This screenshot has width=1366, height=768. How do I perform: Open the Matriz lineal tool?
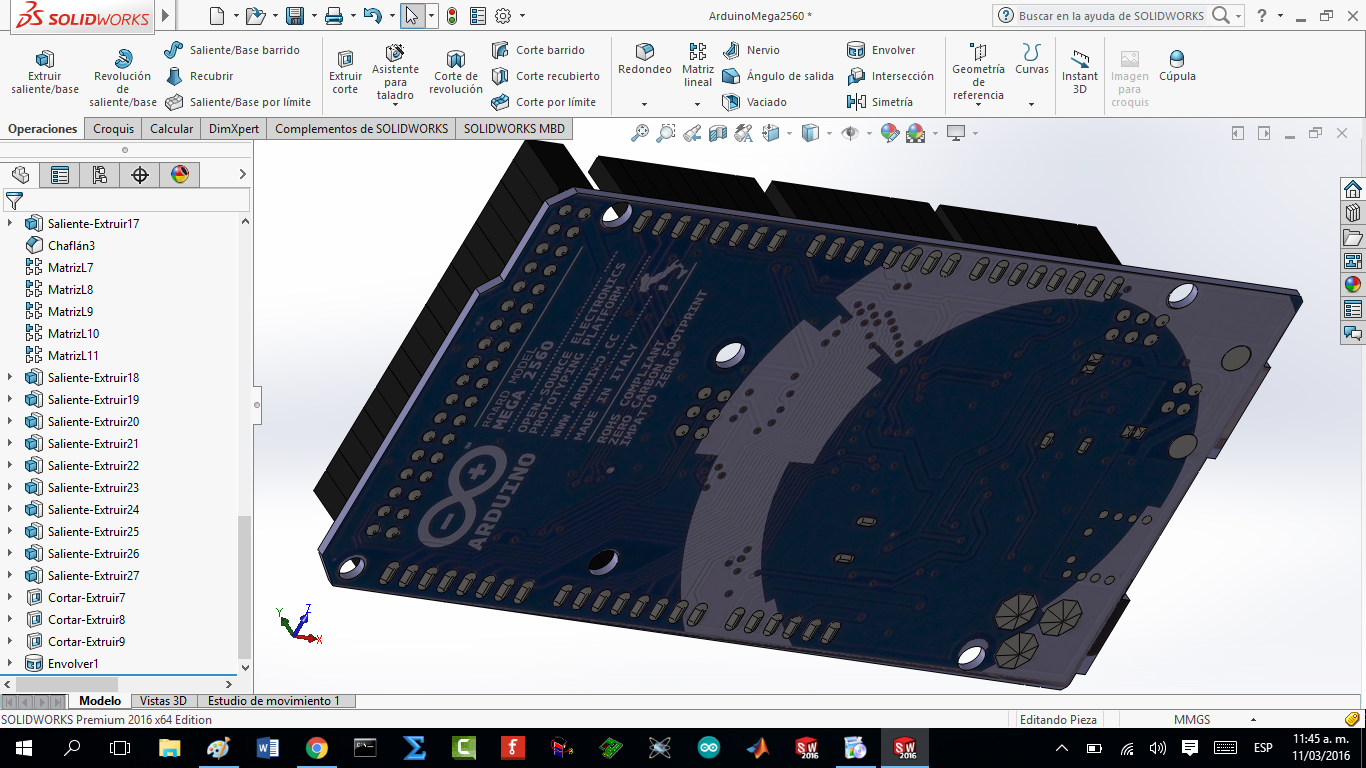[698, 65]
